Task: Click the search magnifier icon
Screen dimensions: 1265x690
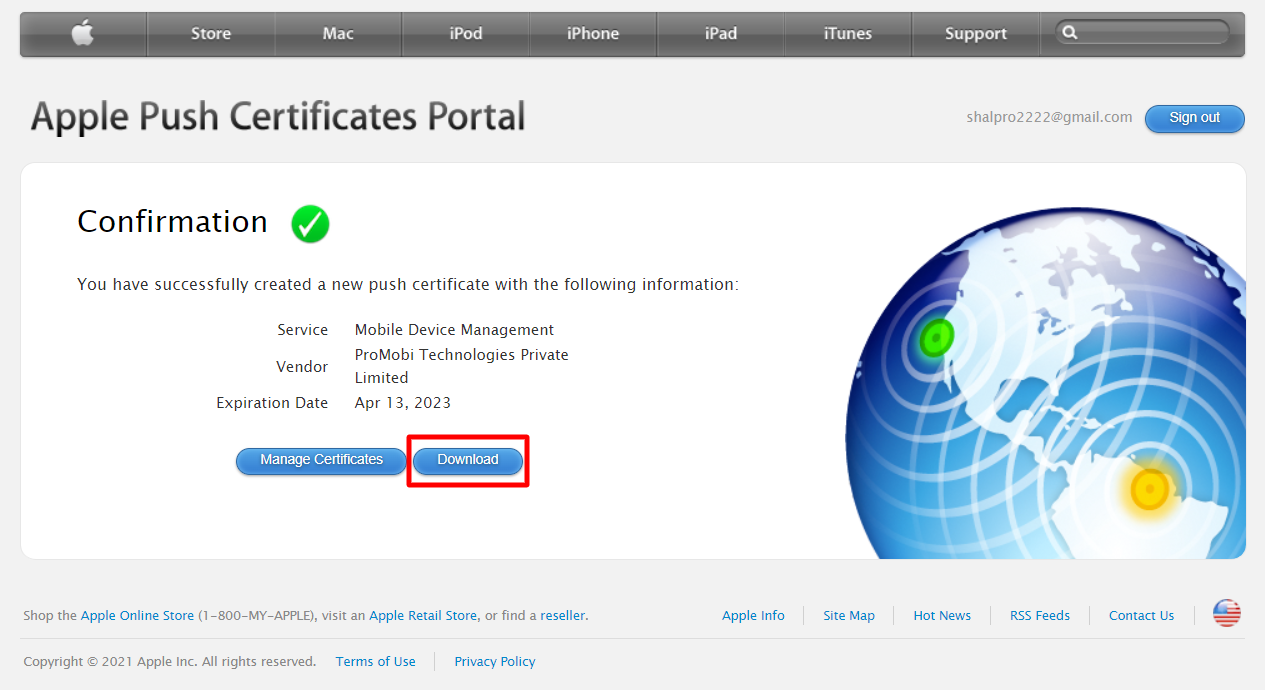Action: 1070,33
